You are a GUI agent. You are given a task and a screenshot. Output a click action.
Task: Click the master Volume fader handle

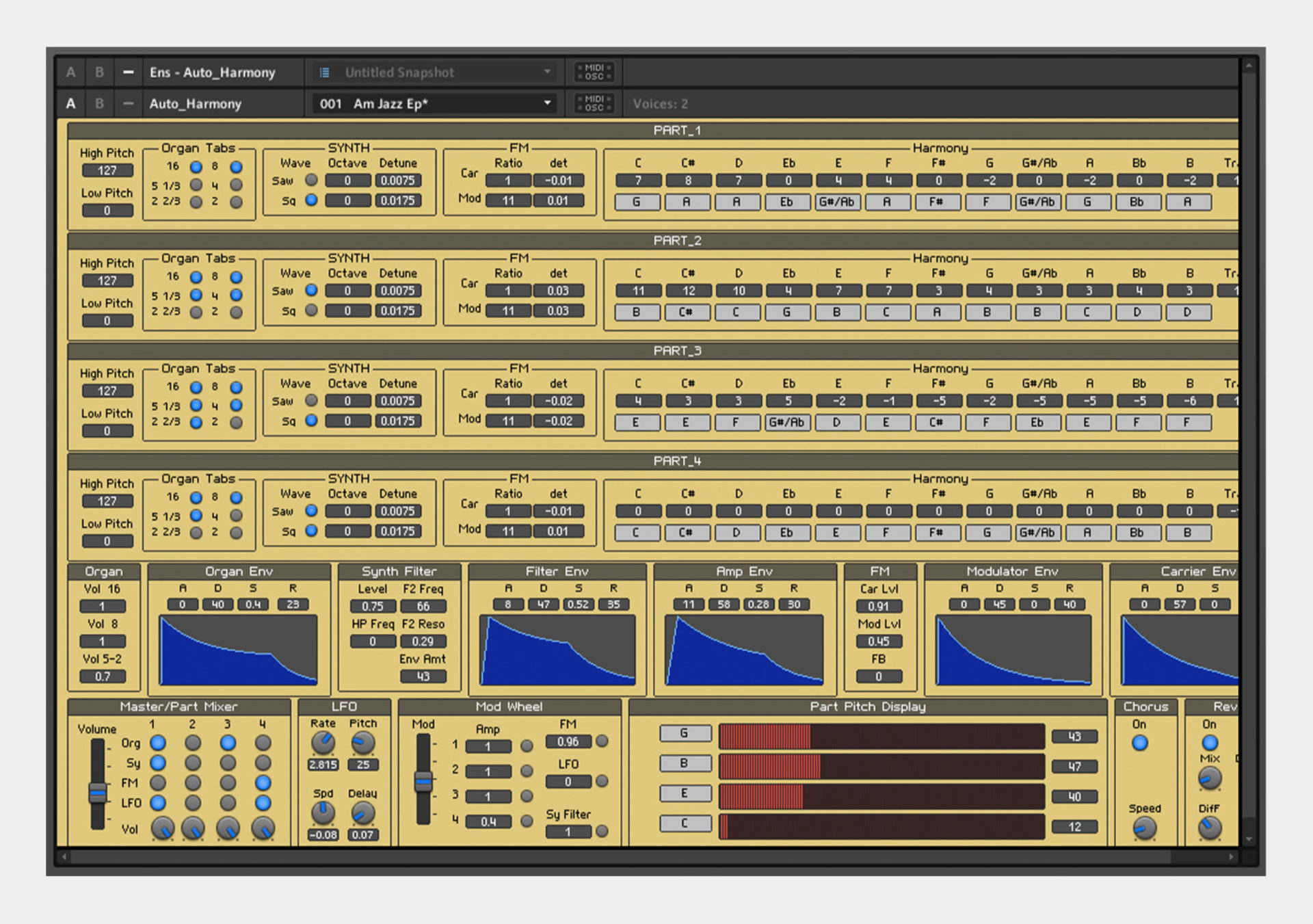tap(98, 793)
